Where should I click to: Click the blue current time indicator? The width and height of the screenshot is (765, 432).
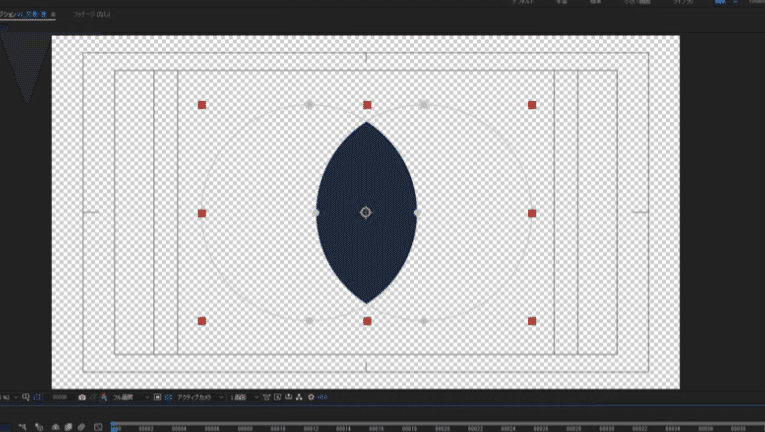(113, 426)
